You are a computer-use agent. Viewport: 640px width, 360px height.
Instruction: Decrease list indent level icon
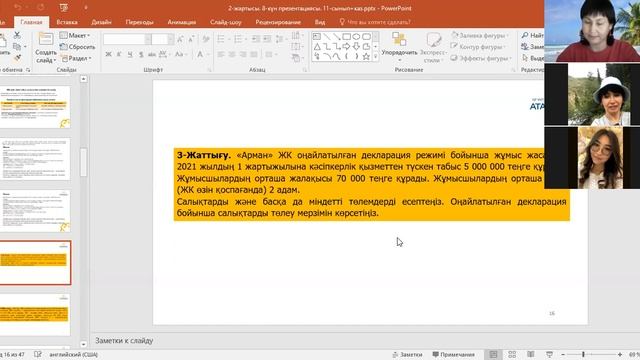256,39
